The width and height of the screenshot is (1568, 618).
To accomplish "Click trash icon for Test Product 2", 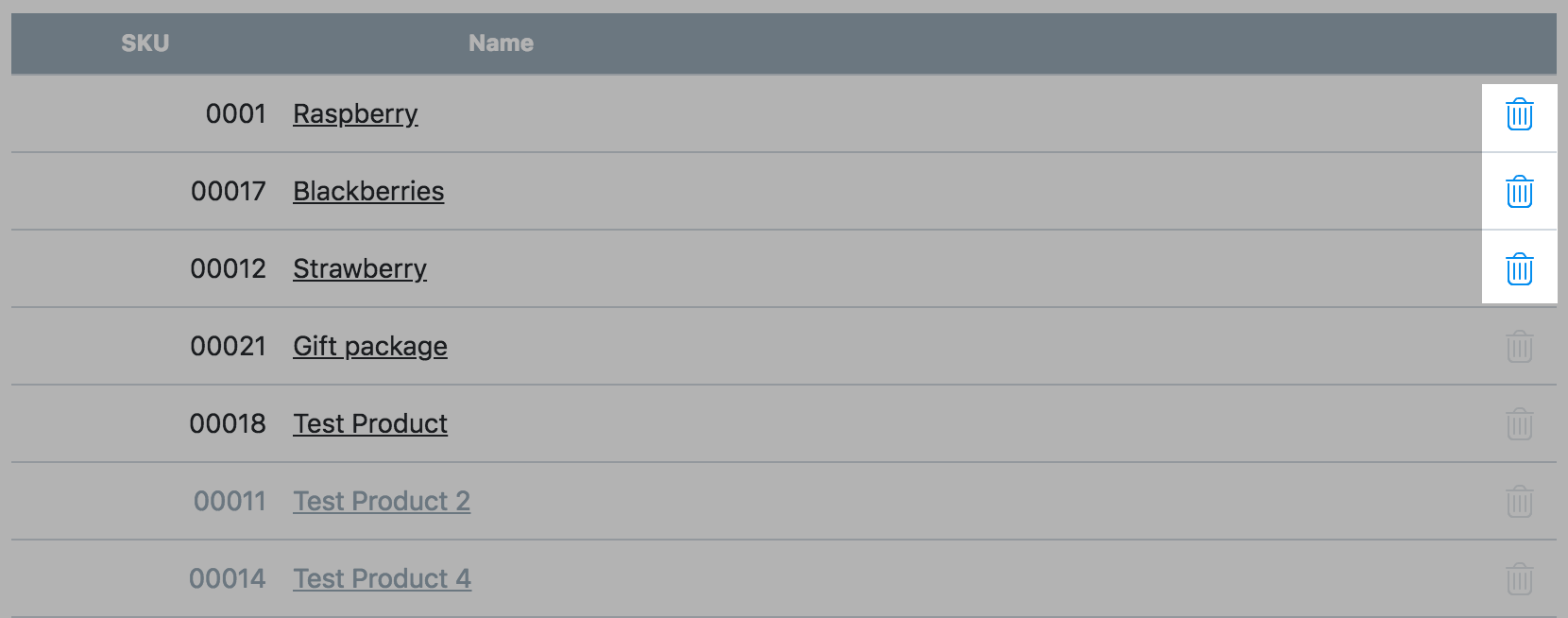I will (1519, 502).
